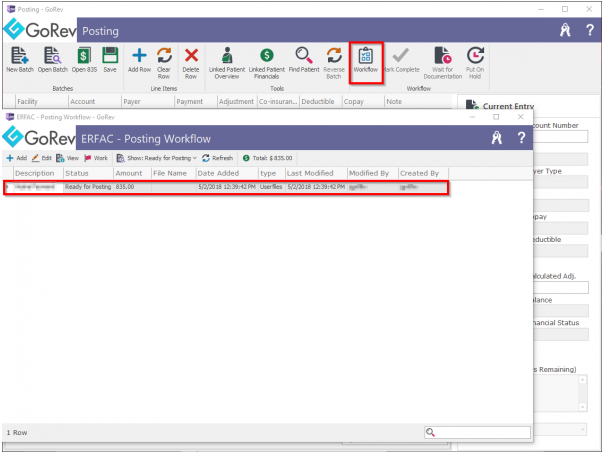Click Deductible column in Posting grid
Viewport: 604px width, 453px height.
(321, 102)
